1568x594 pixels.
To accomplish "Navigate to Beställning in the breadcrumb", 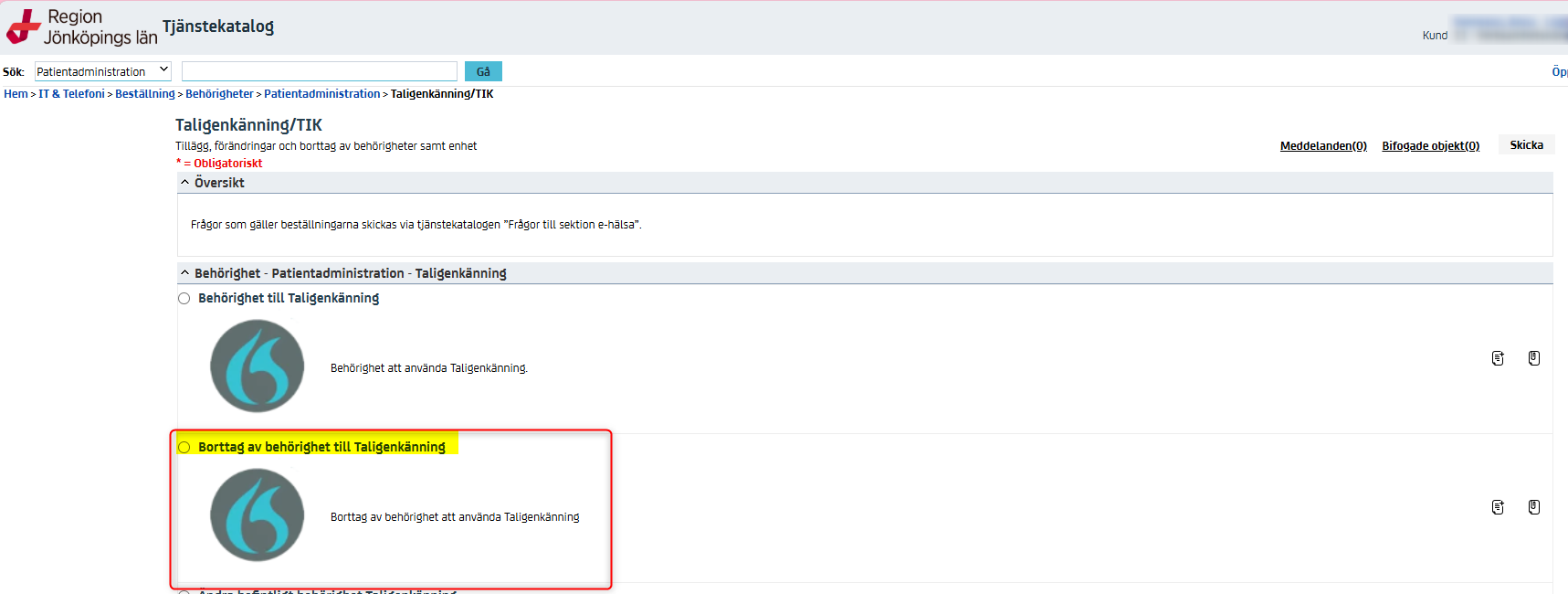I will coord(144,94).
